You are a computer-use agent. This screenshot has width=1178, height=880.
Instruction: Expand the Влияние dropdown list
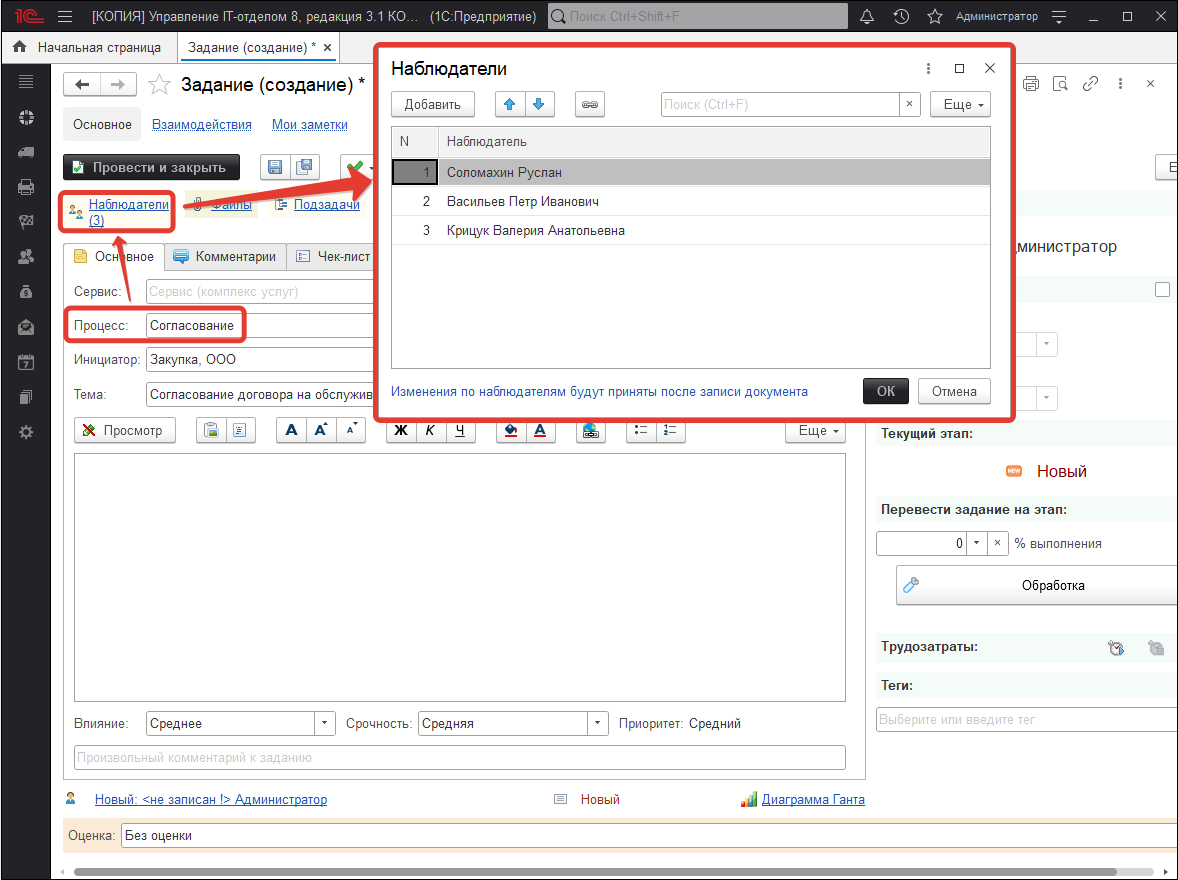point(325,723)
